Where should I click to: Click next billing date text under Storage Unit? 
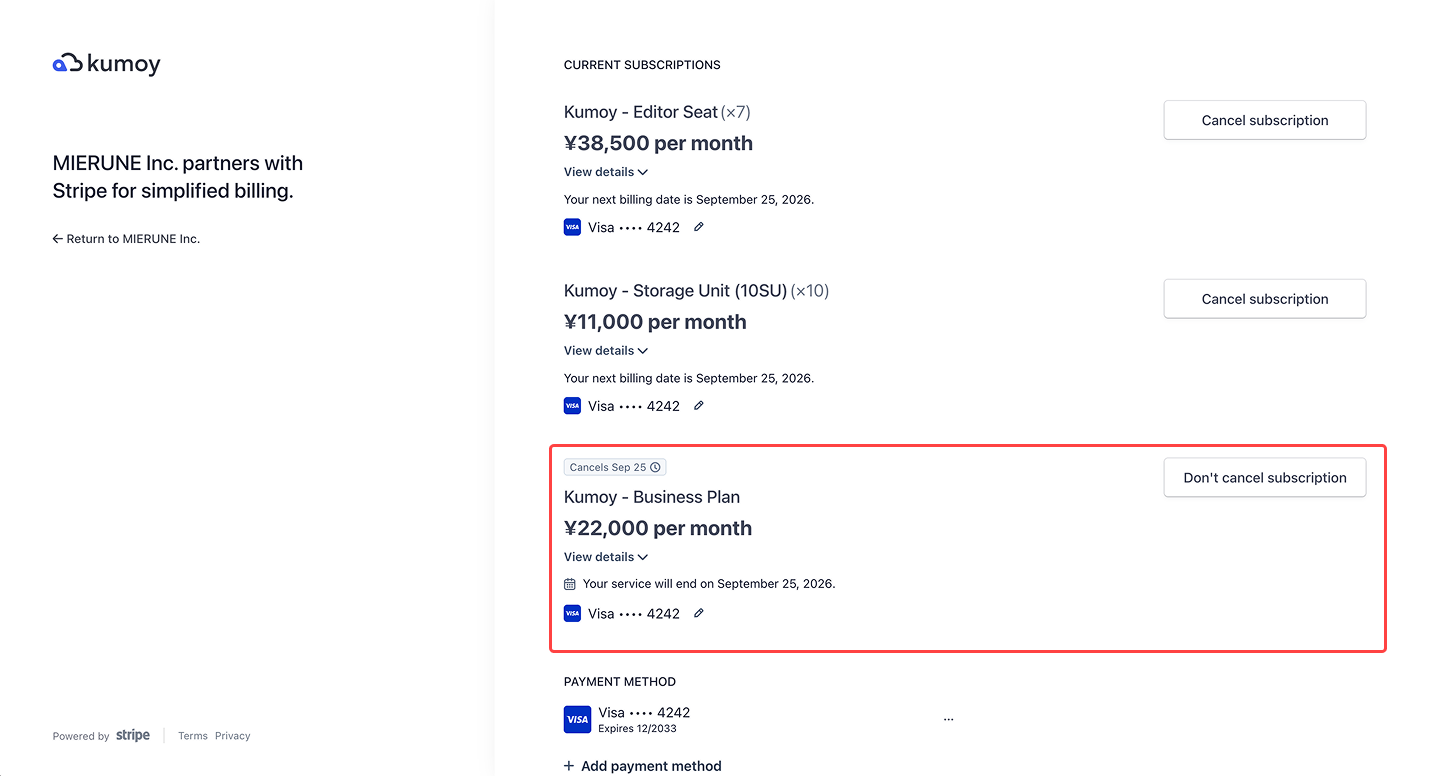(x=689, y=379)
